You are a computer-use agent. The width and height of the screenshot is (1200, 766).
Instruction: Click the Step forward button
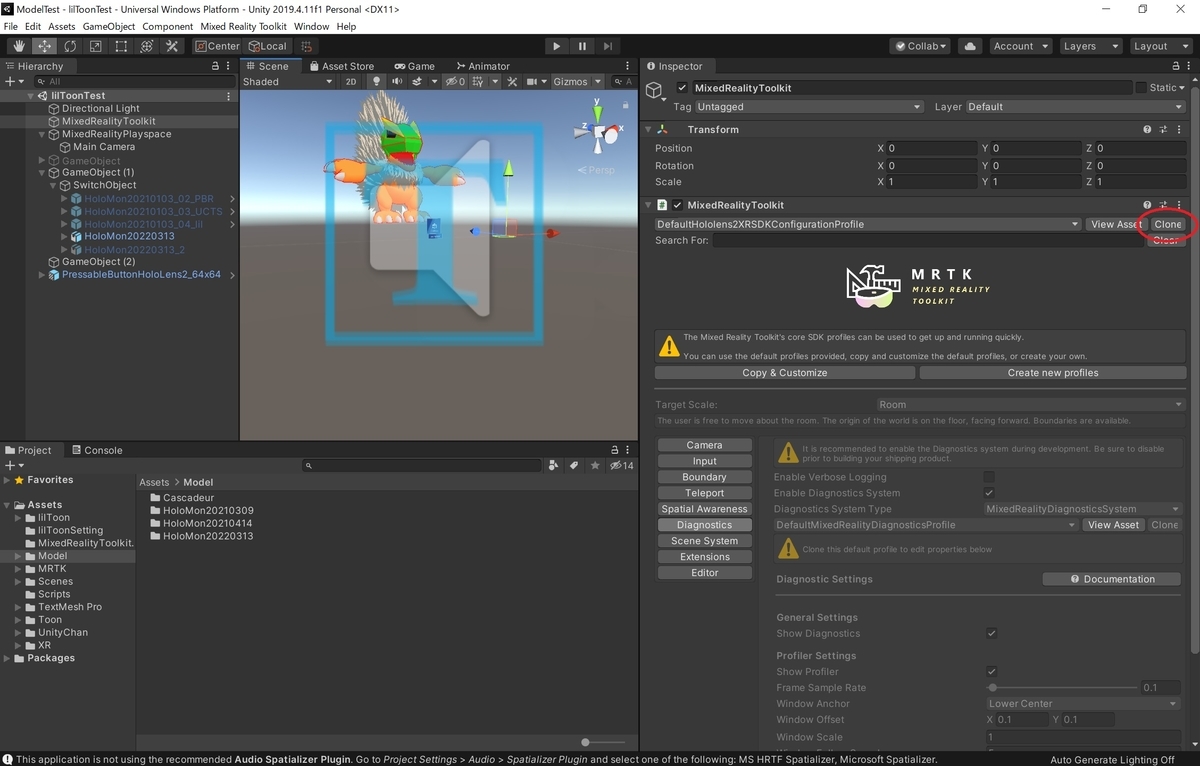pyautogui.click(x=608, y=46)
